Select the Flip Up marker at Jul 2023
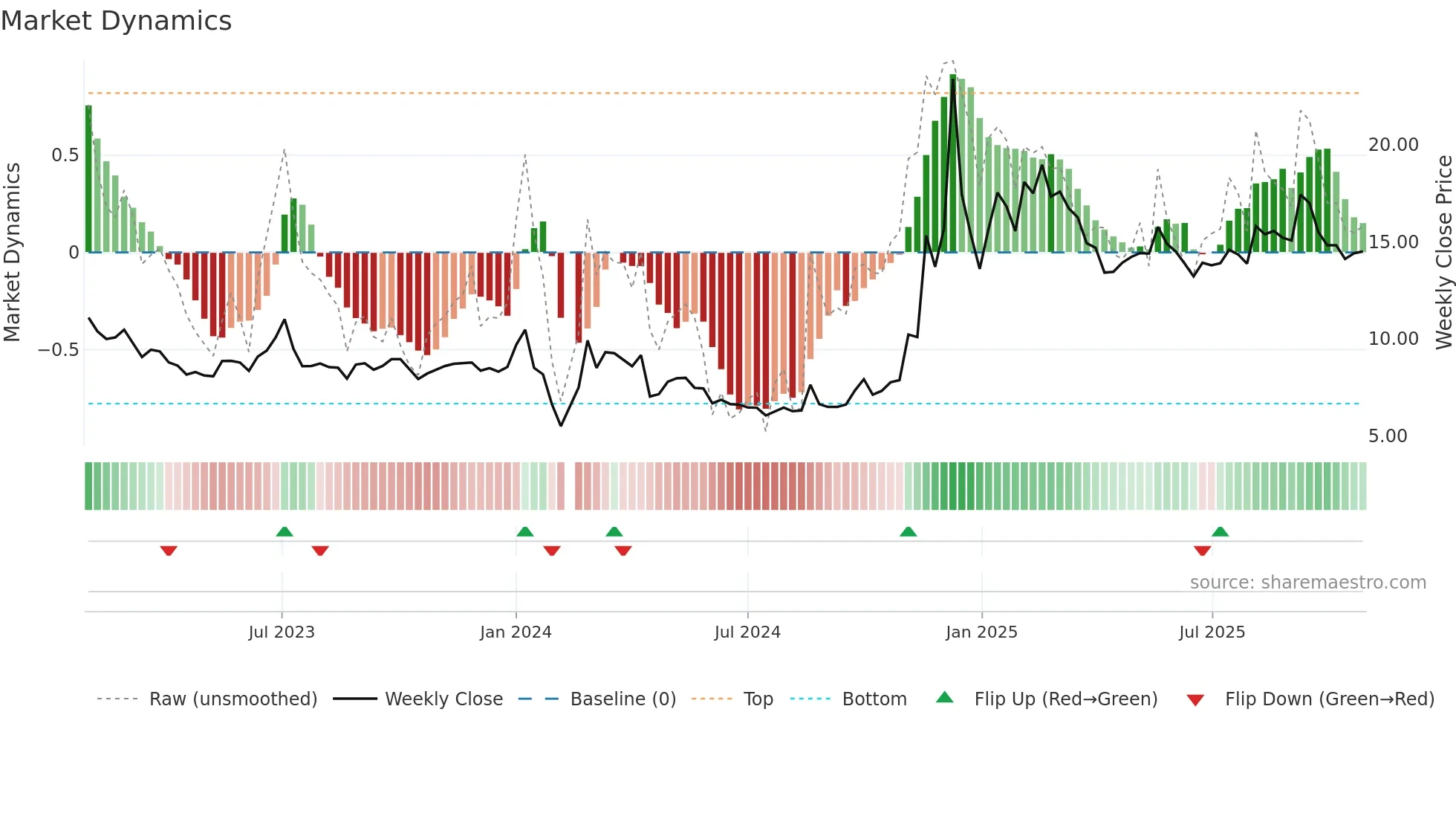 pos(285,531)
